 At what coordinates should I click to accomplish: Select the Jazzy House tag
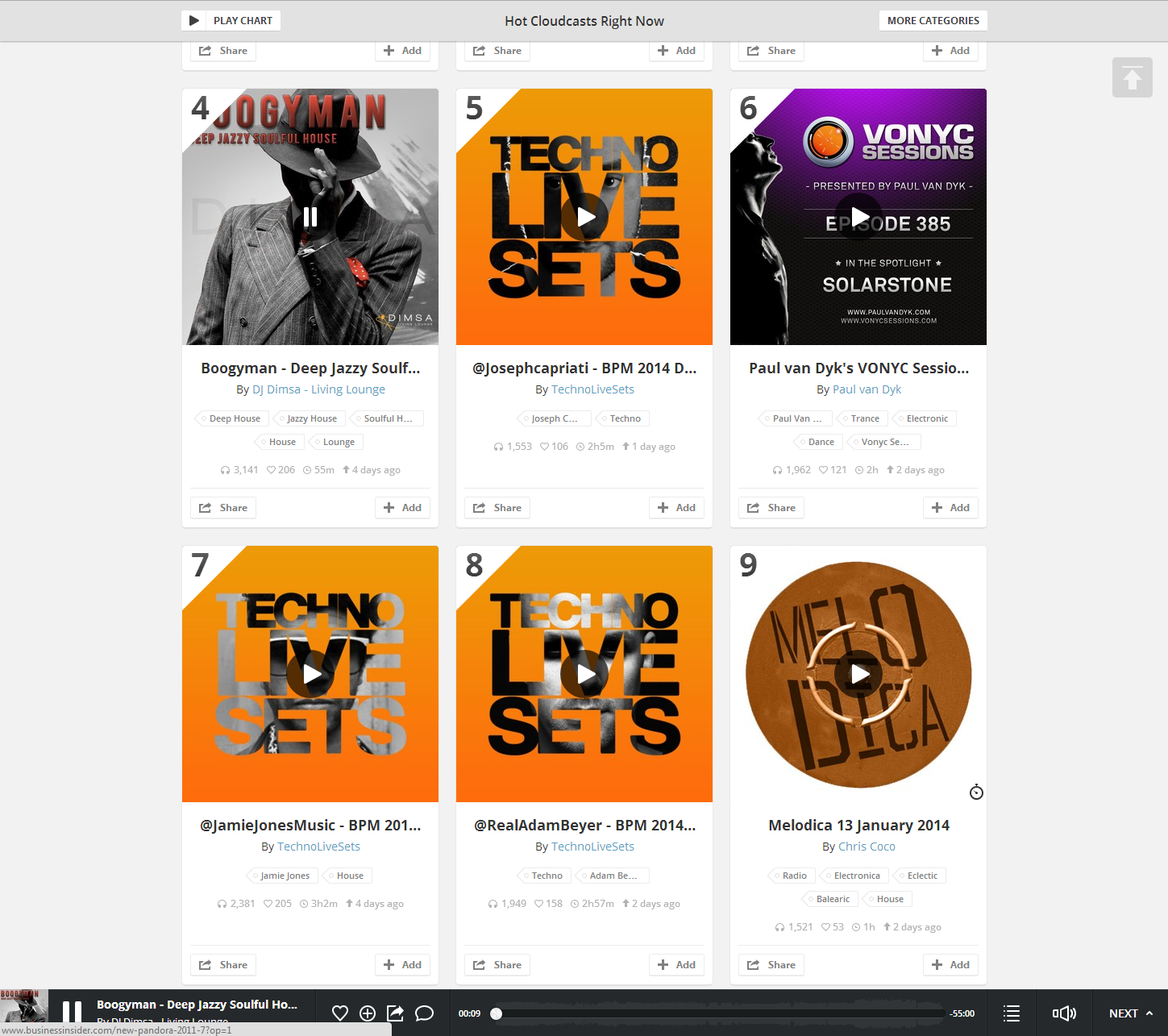pos(309,418)
